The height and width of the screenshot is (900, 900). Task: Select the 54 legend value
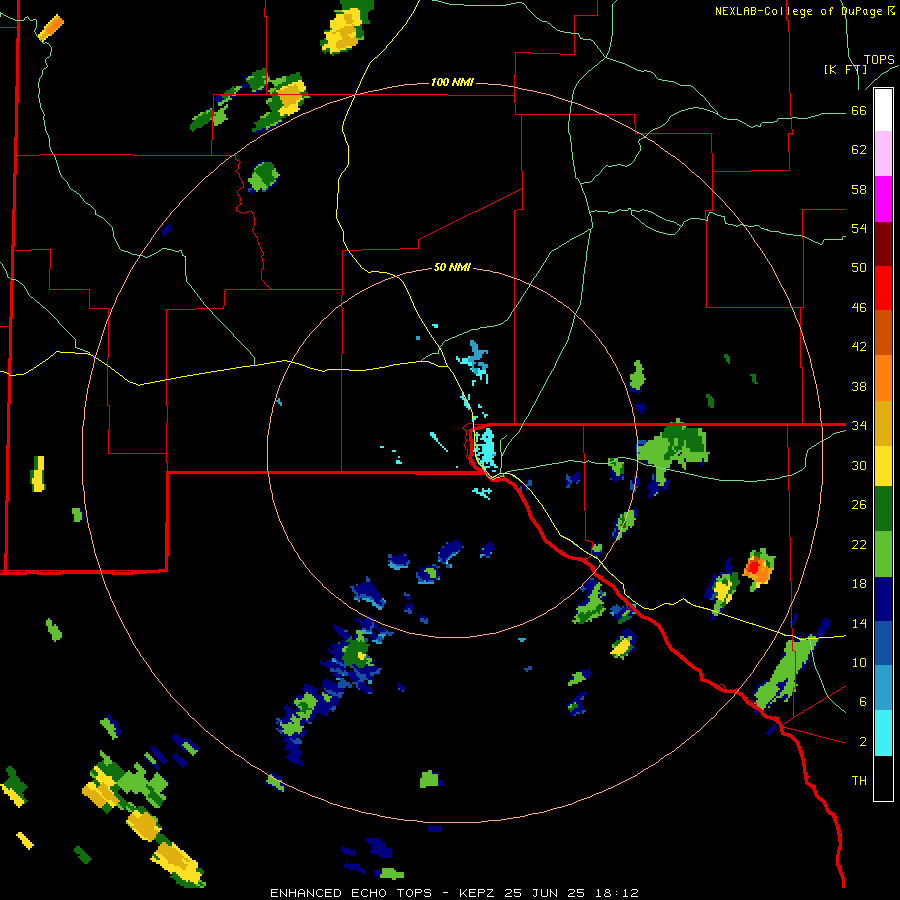[x=859, y=228]
